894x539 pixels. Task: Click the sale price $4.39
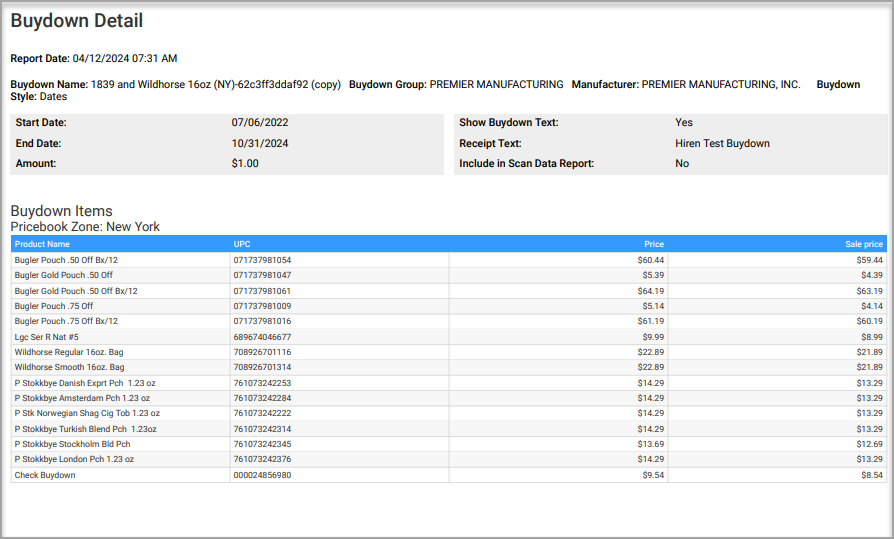tap(872, 275)
